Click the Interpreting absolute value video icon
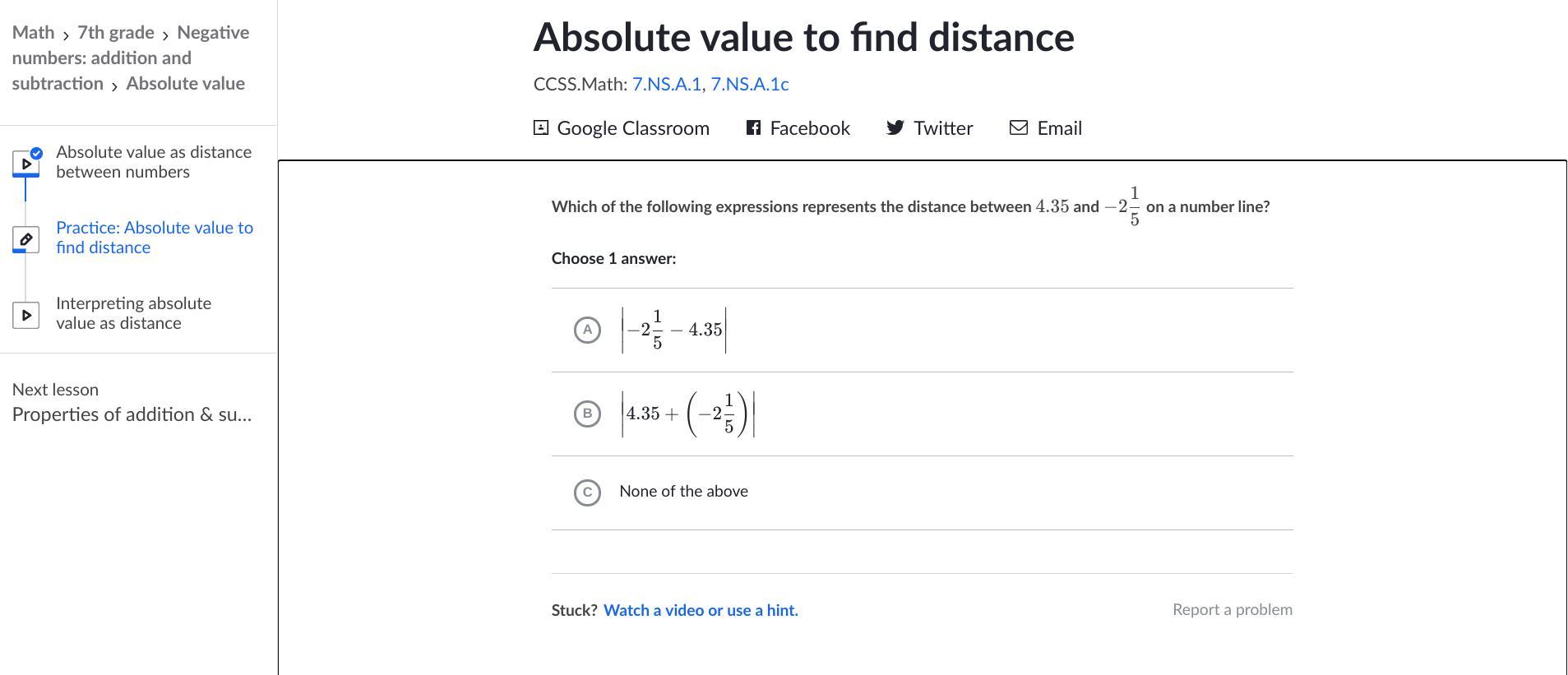1568x675 pixels. tap(25, 315)
